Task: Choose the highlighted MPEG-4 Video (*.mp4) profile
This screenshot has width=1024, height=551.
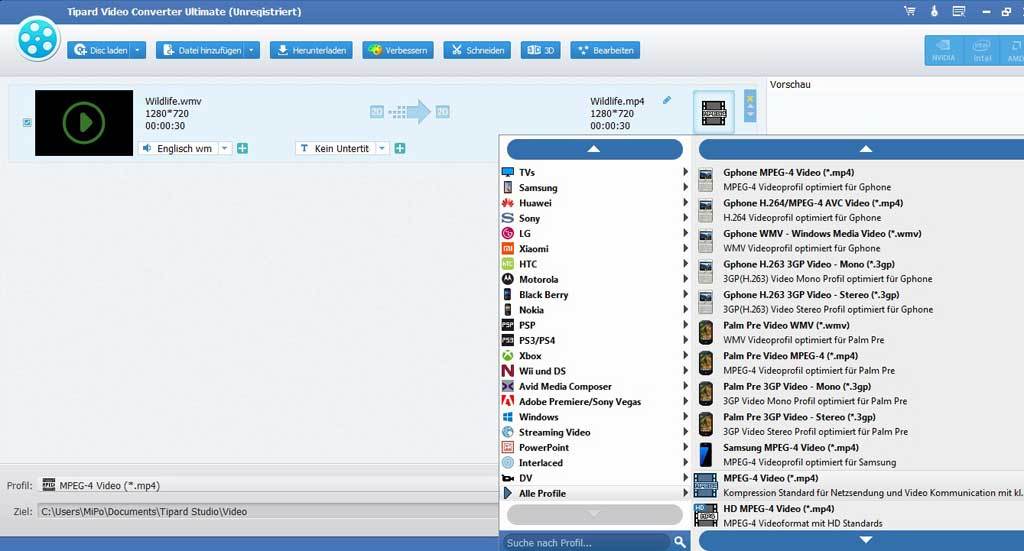Action: tap(858, 486)
